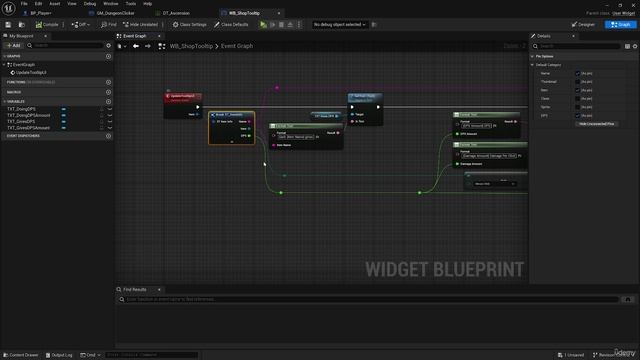Switch to Designer mode

point(583,25)
